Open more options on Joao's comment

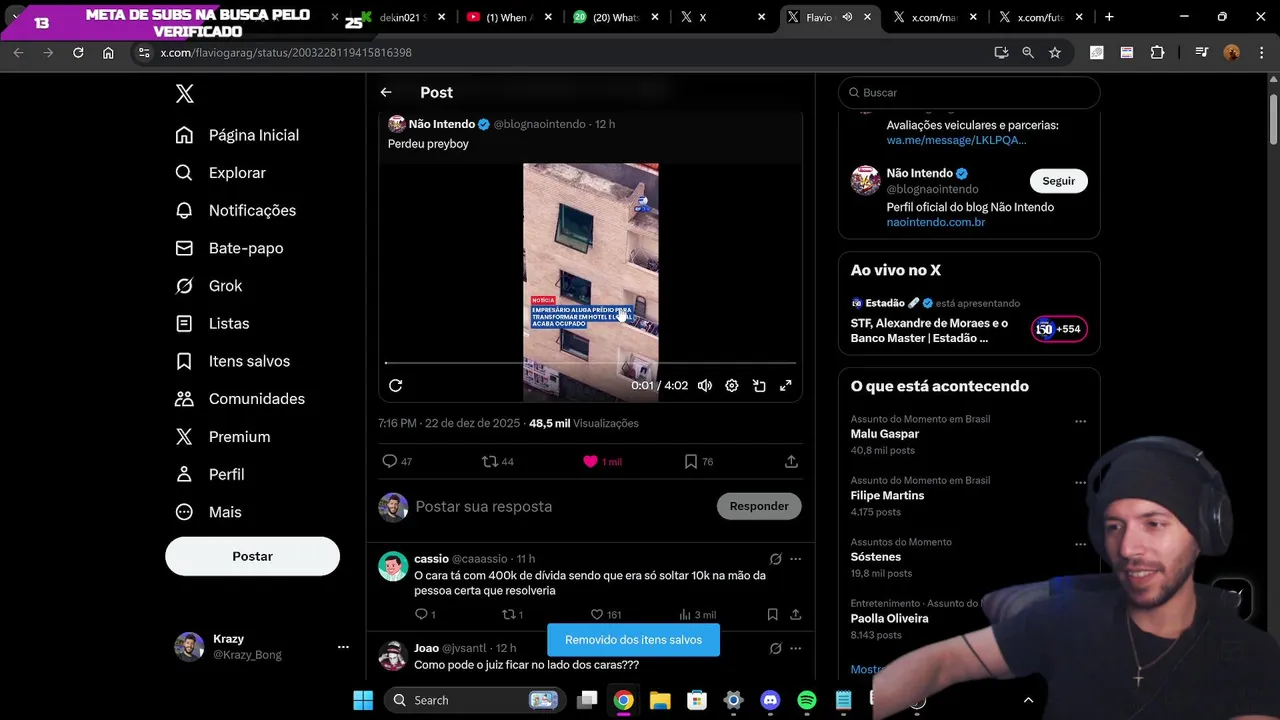point(796,648)
